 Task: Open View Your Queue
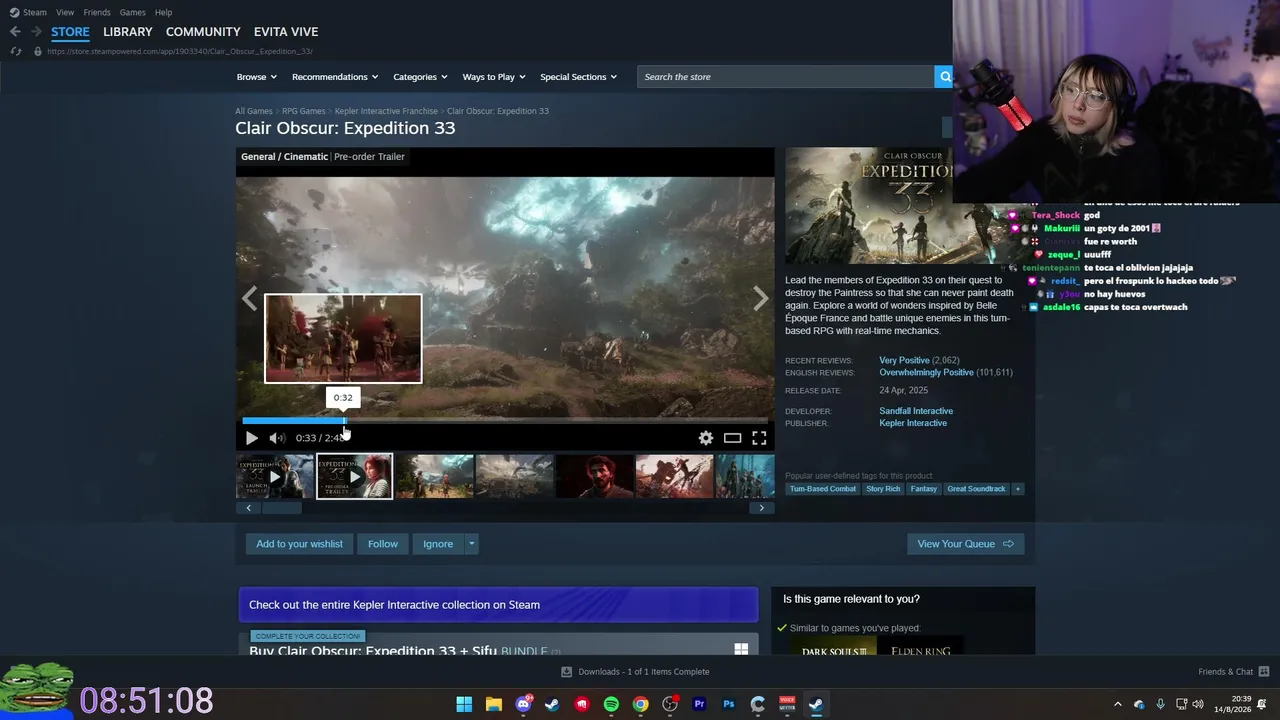tap(965, 544)
